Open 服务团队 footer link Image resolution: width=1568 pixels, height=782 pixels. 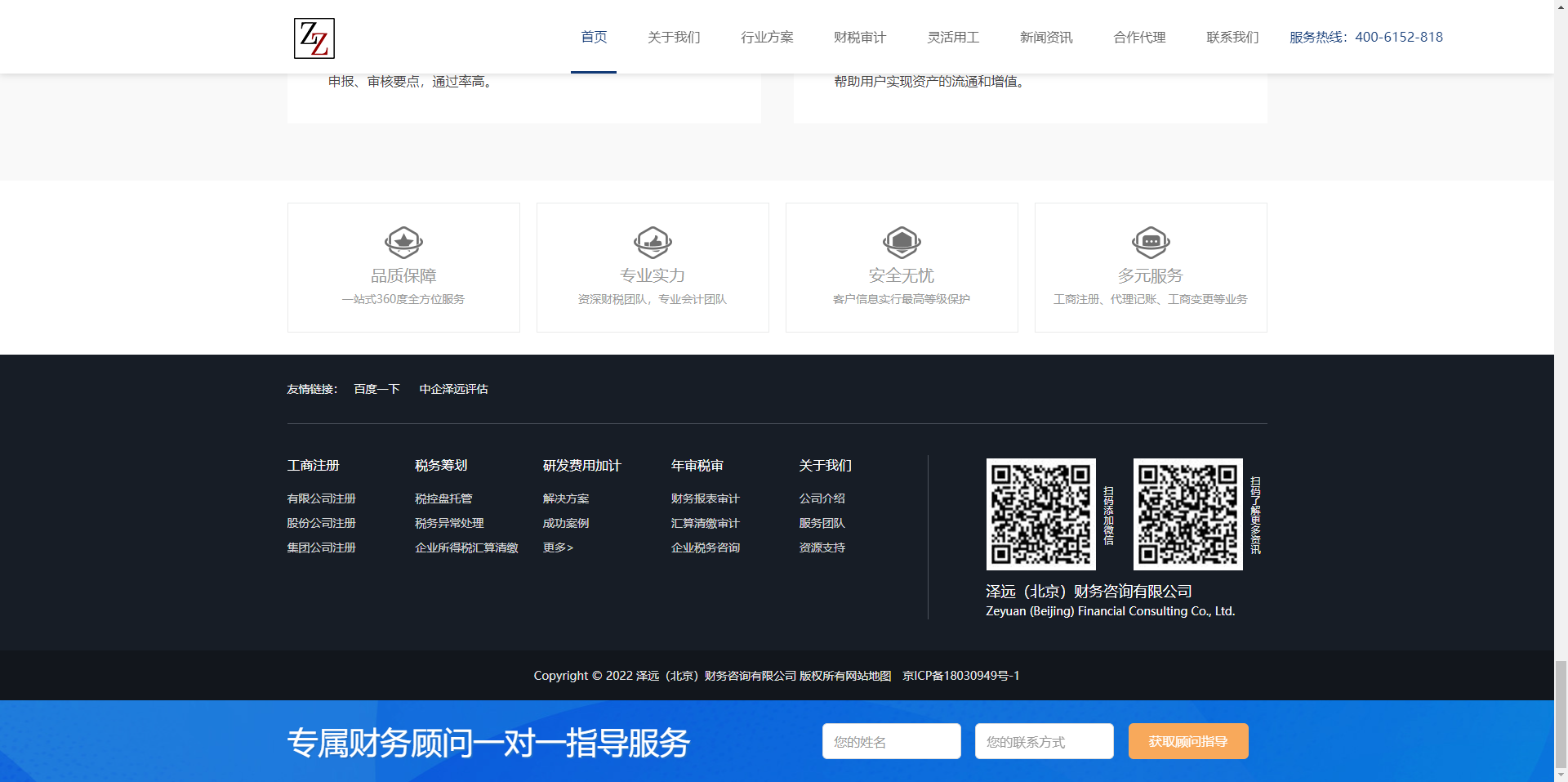point(822,523)
